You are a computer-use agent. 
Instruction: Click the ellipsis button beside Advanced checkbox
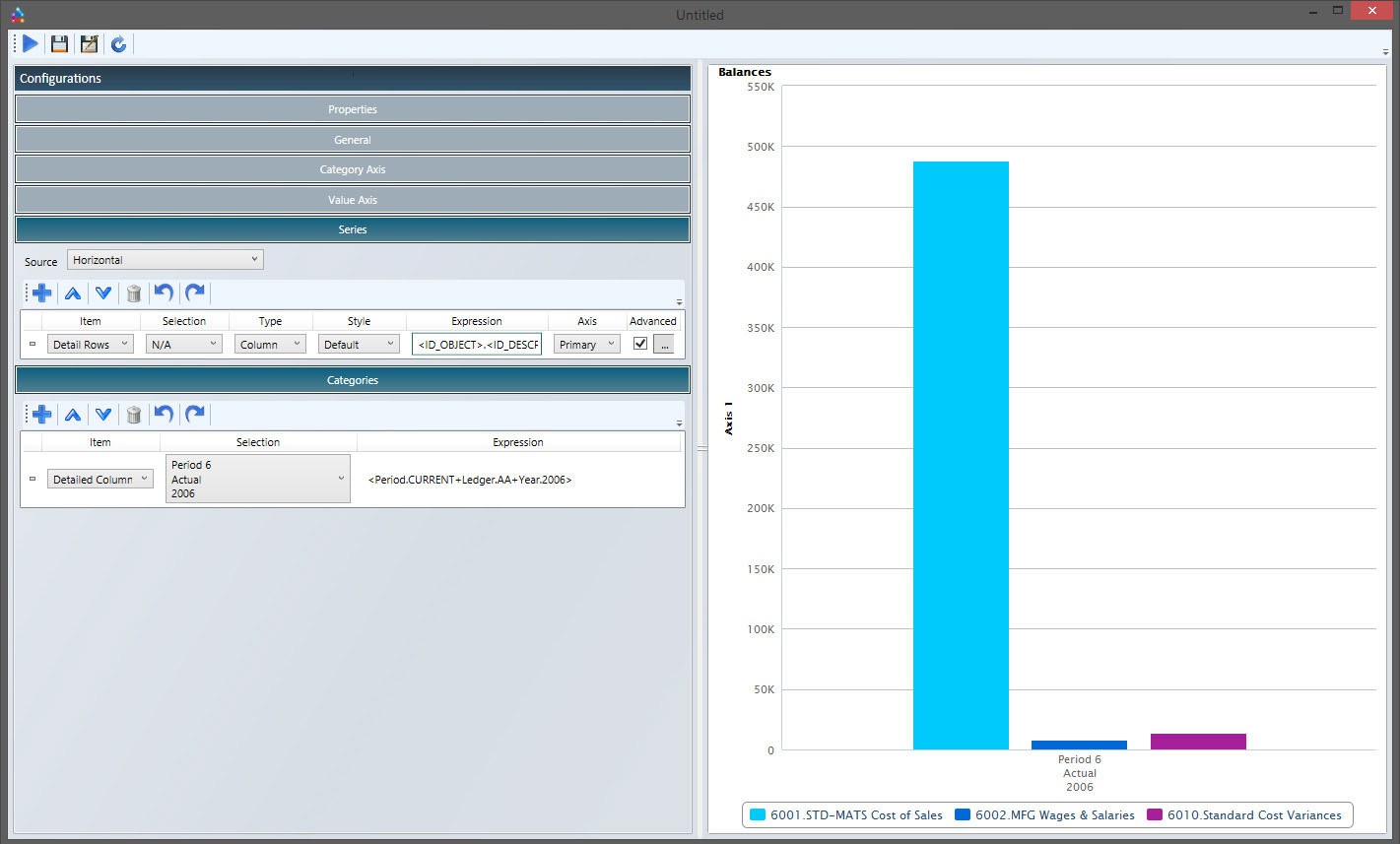(x=664, y=345)
